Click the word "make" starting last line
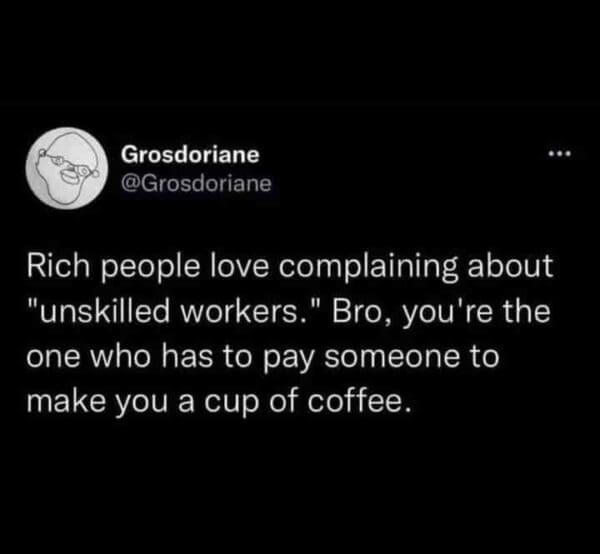 (66, 402)
